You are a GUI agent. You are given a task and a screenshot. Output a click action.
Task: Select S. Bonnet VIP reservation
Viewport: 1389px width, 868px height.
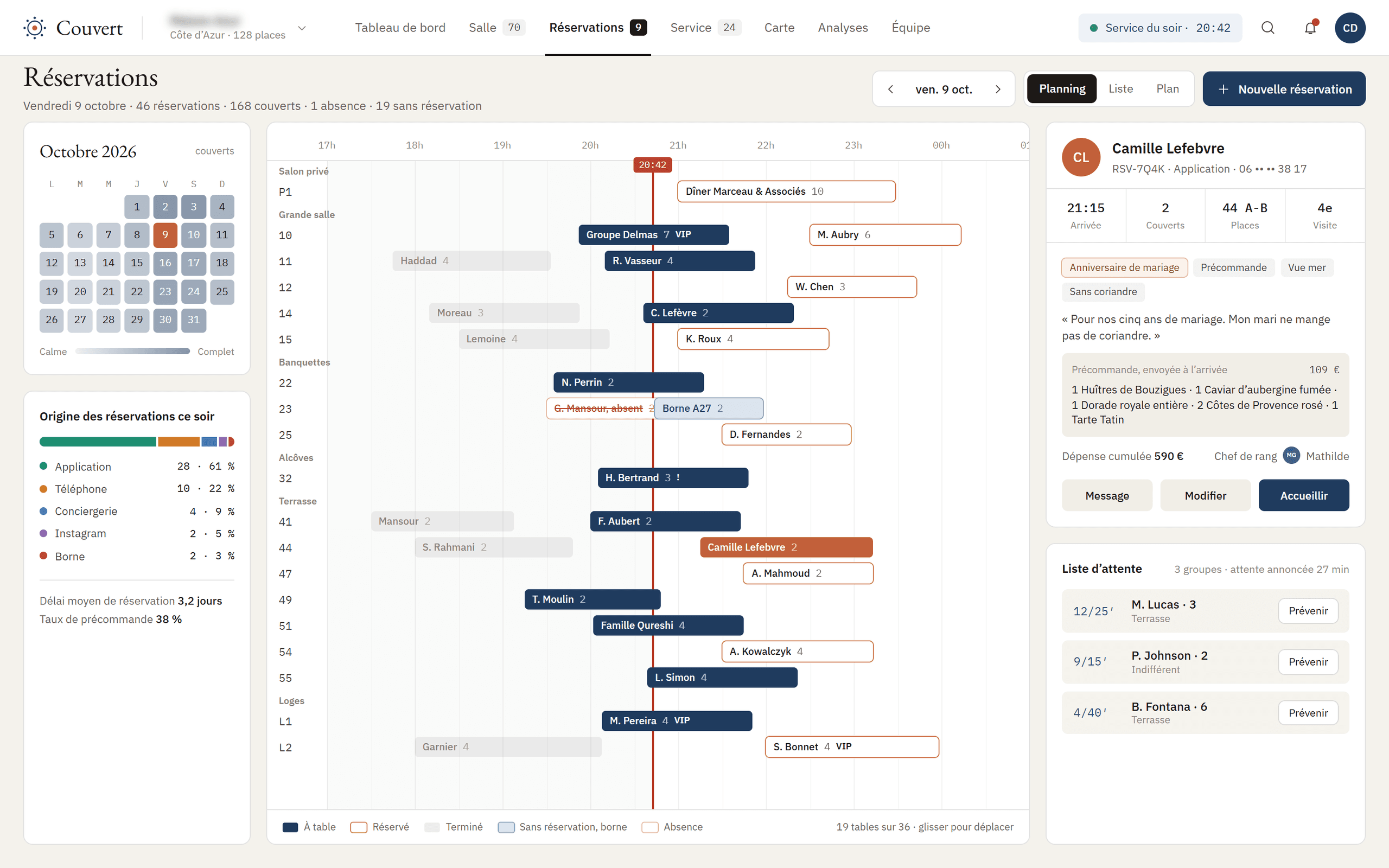tap(852, 747)
